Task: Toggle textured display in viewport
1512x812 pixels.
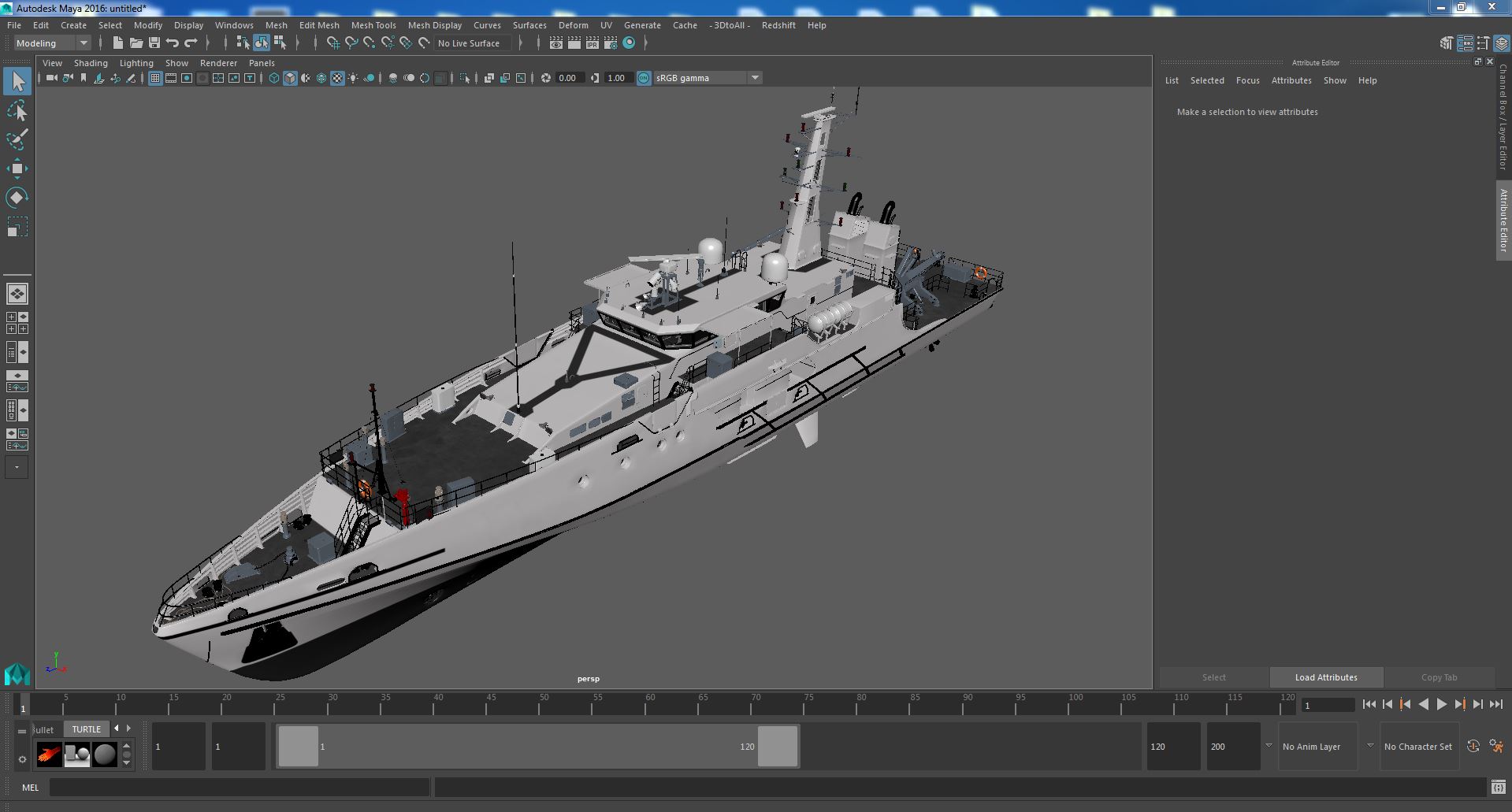Action: click(337, 78)
